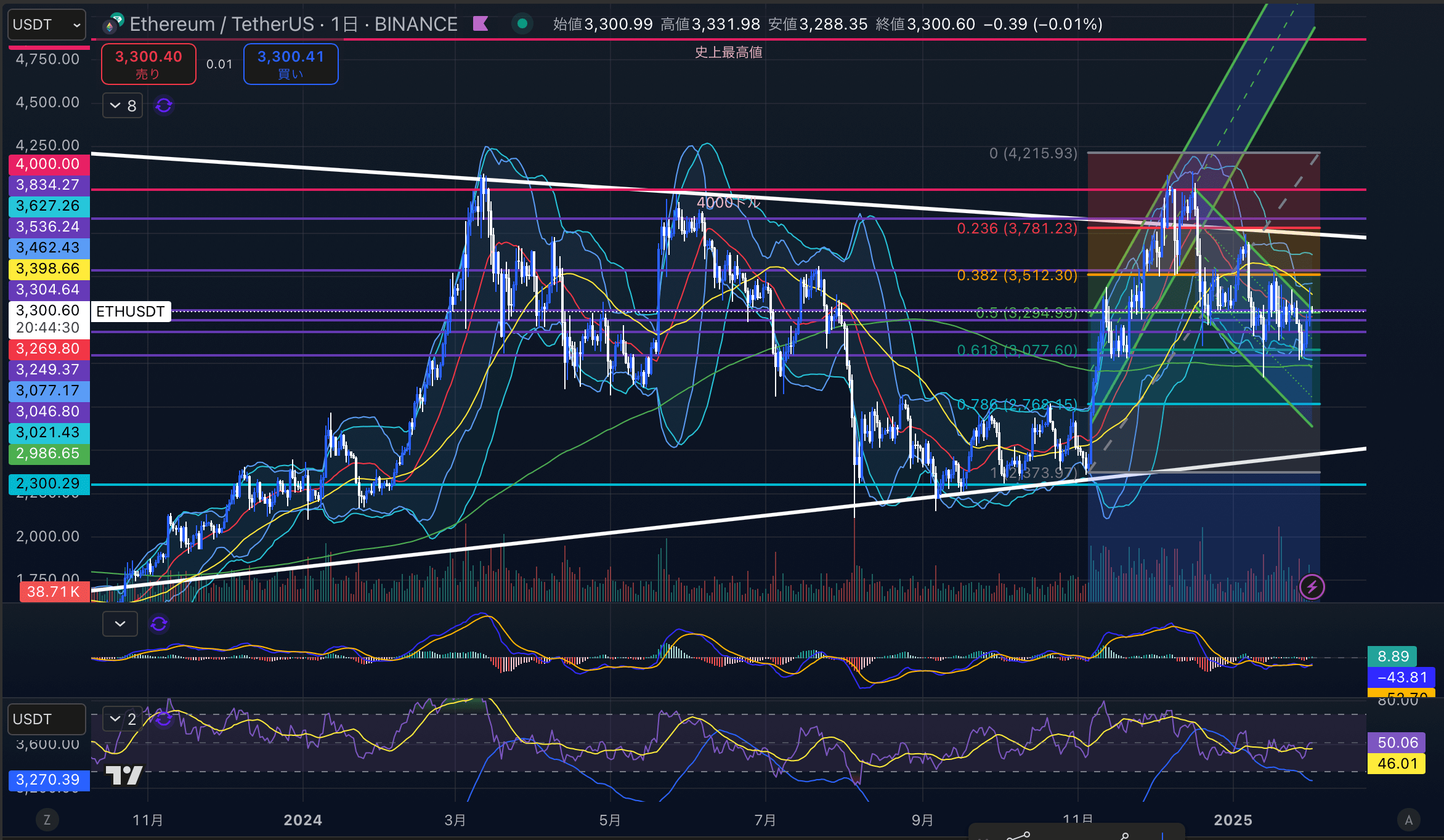The width and height of the screenshot is (1444, 840).
Task: Click the 38.71 K volume label
Action: click(54, 592)
